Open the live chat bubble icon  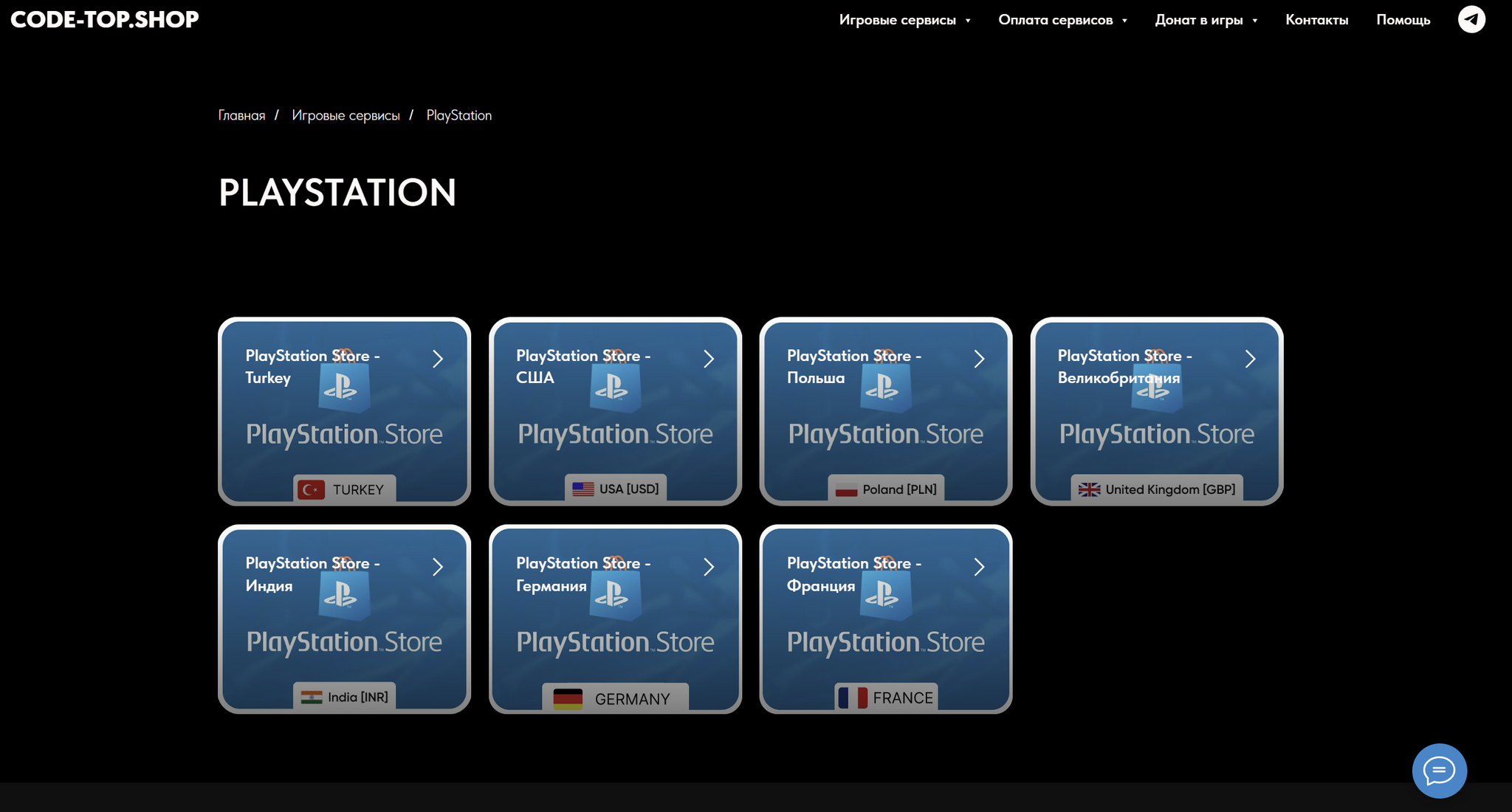(1439, 771)
